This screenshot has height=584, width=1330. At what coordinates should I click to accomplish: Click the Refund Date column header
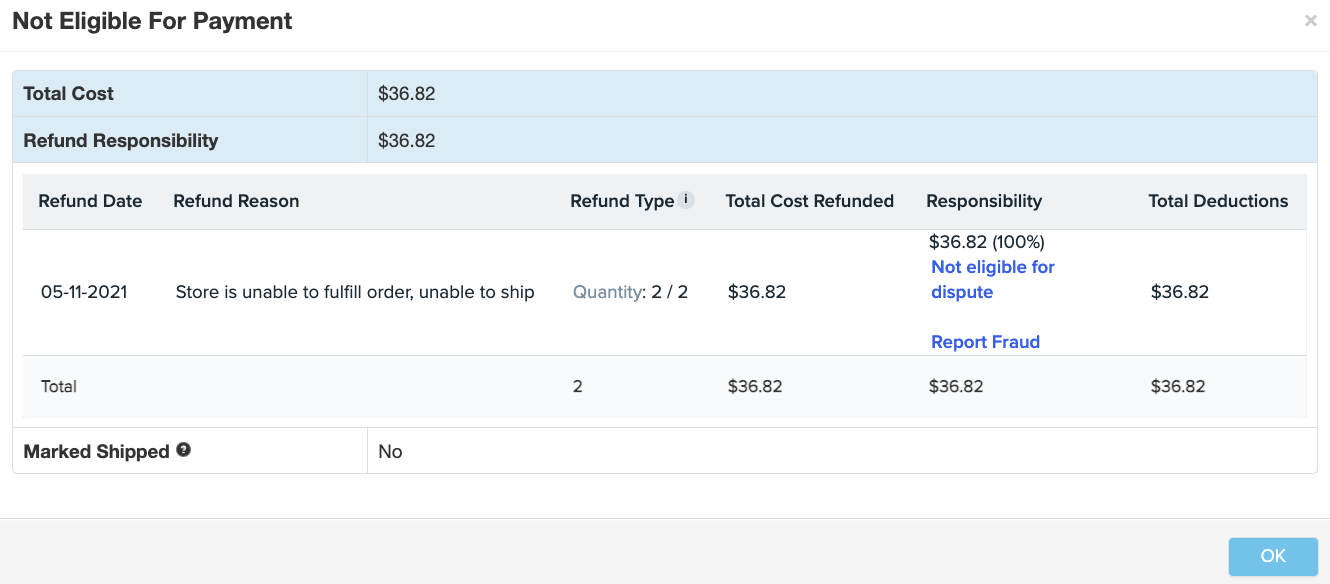click(x=90, y=201)
